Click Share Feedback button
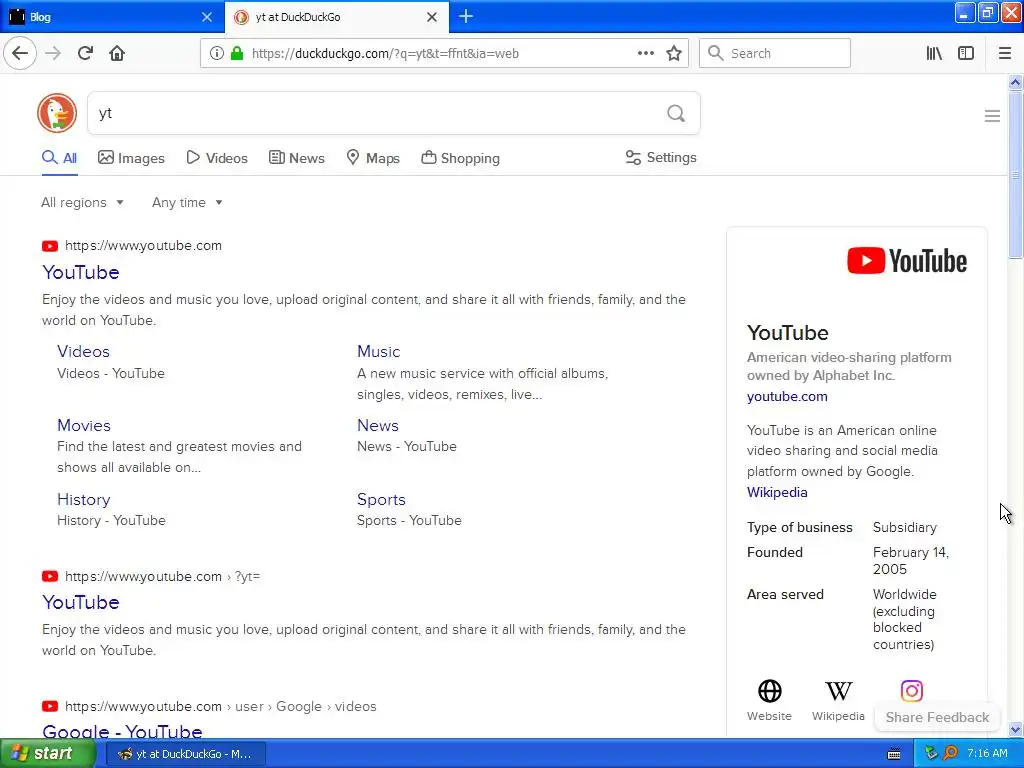1024x768 pixels. point(937,717)
